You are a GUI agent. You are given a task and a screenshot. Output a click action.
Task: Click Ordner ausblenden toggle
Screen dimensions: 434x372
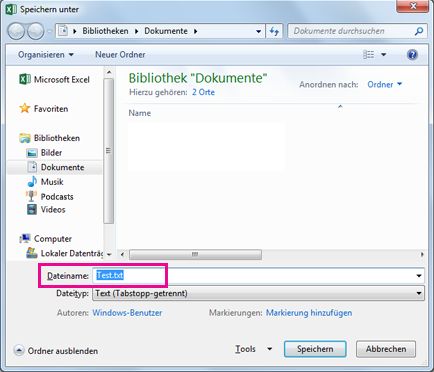point(56,351)
